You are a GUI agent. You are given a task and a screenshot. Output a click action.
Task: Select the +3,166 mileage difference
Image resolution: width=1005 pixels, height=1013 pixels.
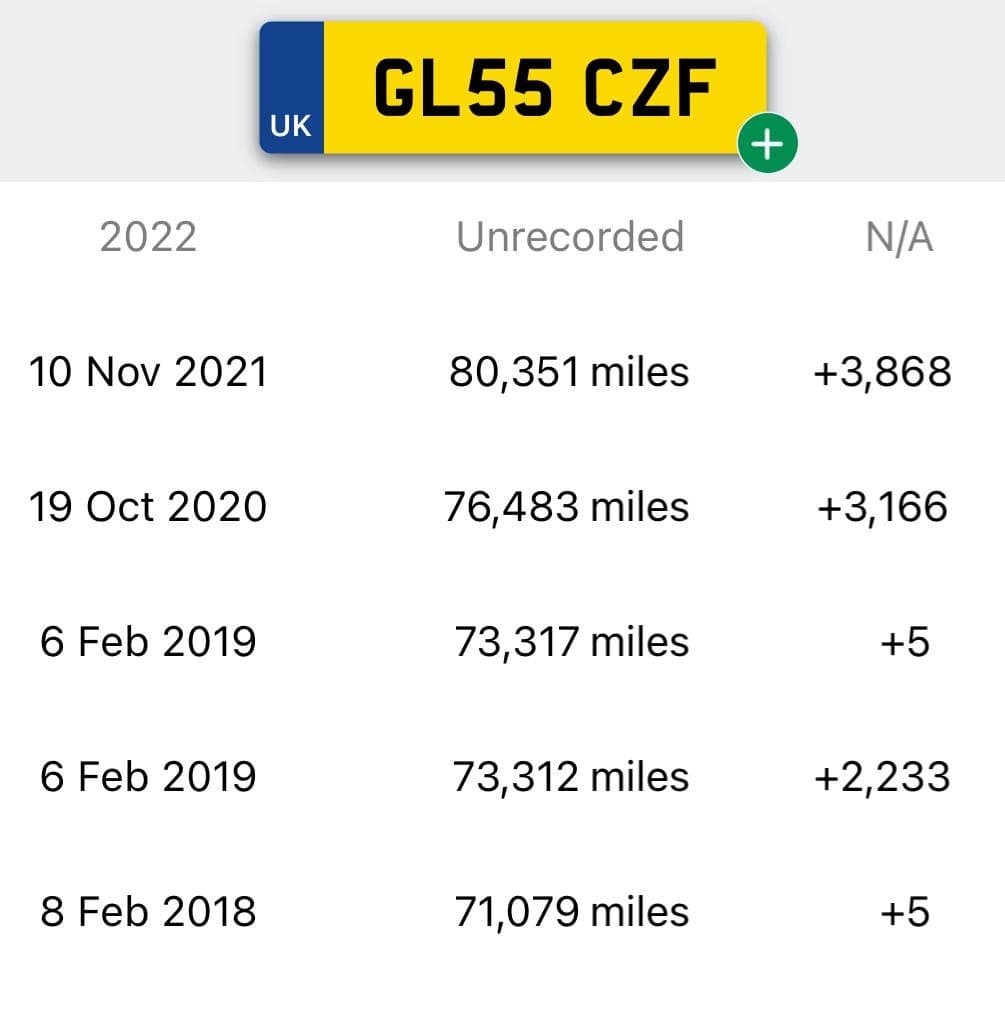tap(882, 506)
